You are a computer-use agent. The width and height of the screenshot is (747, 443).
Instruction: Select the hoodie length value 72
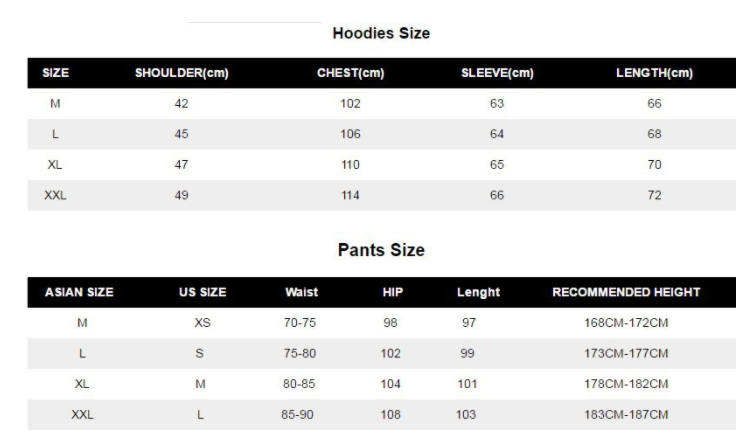tap(654, 196)
